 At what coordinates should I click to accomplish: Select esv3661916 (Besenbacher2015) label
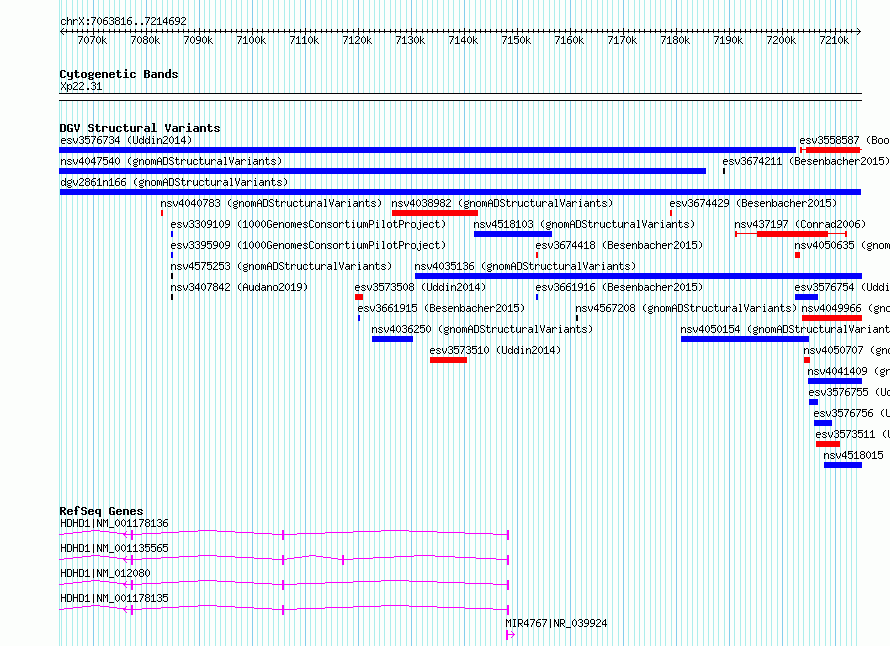(619, 287)
